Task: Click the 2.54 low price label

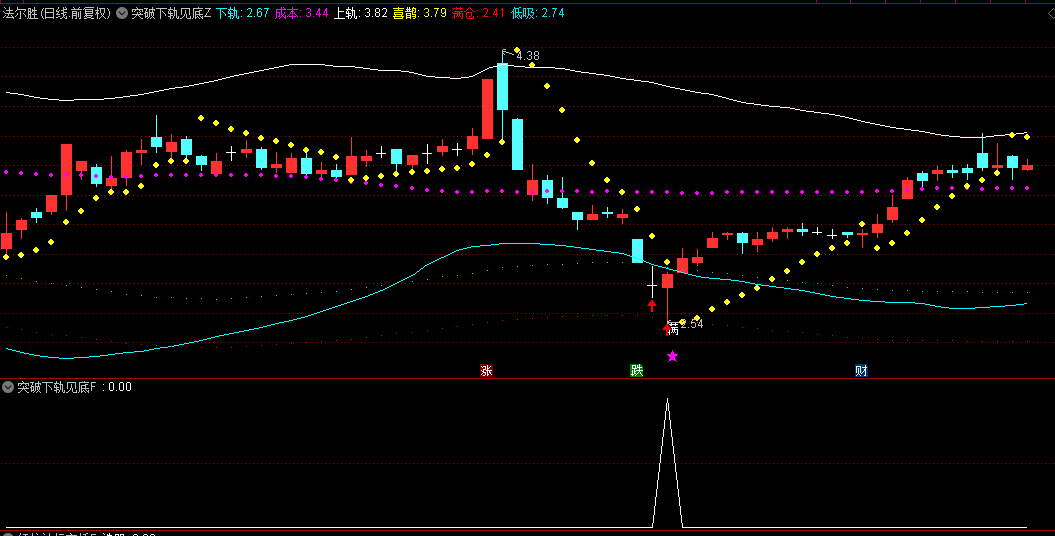Action: click(x=692, y=324)
